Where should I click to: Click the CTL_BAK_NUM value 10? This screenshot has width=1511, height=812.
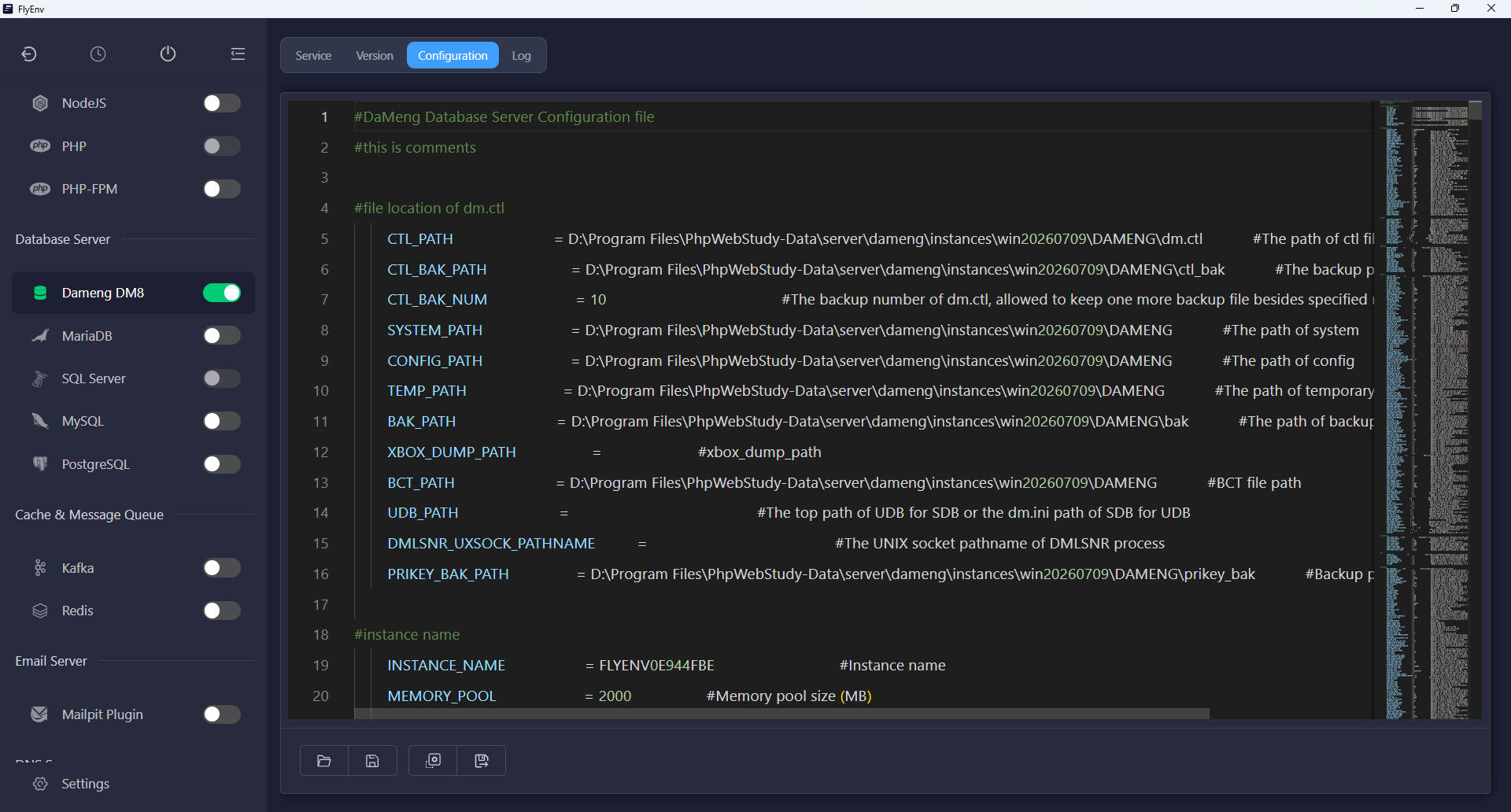[x=598, y=300]
